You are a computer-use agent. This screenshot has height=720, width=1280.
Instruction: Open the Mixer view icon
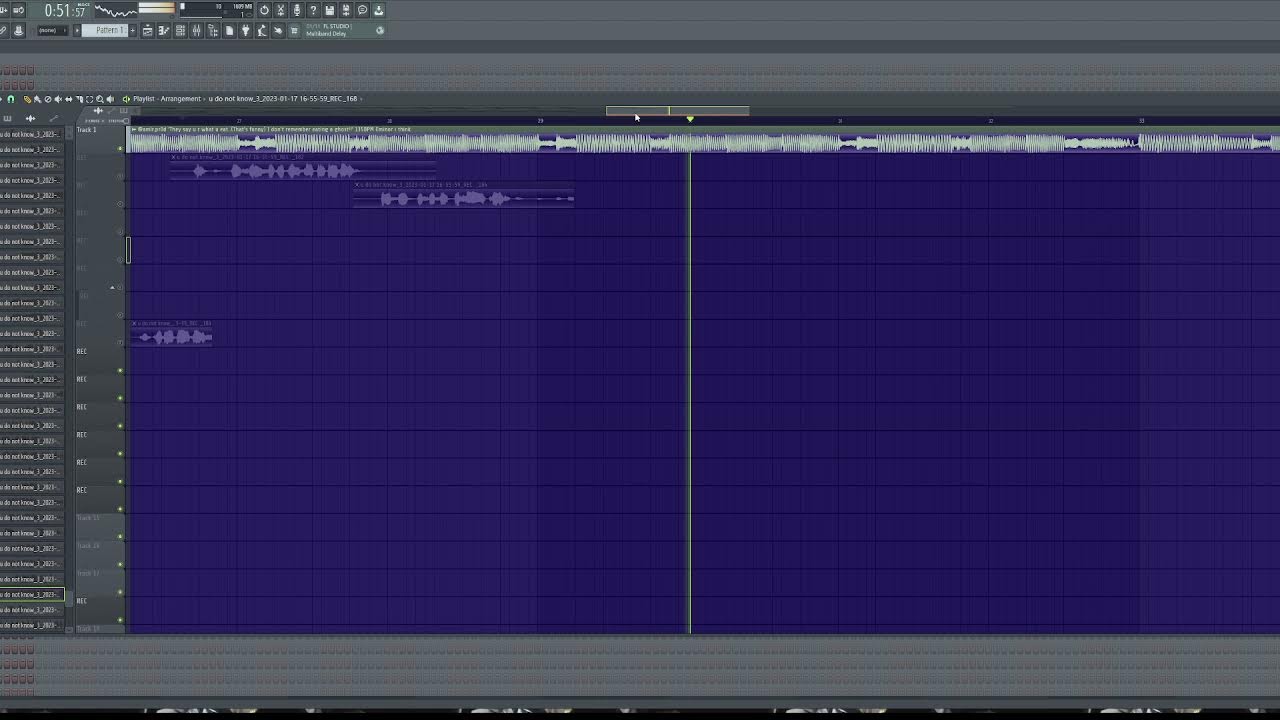(196, 30)
